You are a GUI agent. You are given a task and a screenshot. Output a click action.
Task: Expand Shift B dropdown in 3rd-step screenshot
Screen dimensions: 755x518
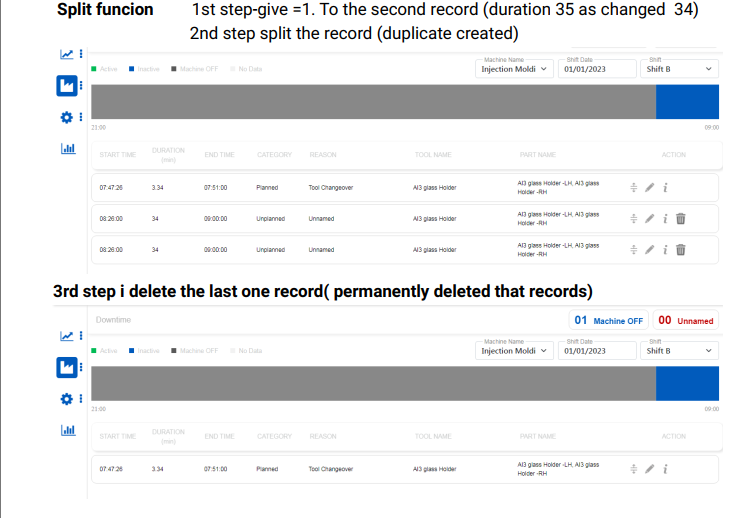pyautogui.click(x=679, y=350)
